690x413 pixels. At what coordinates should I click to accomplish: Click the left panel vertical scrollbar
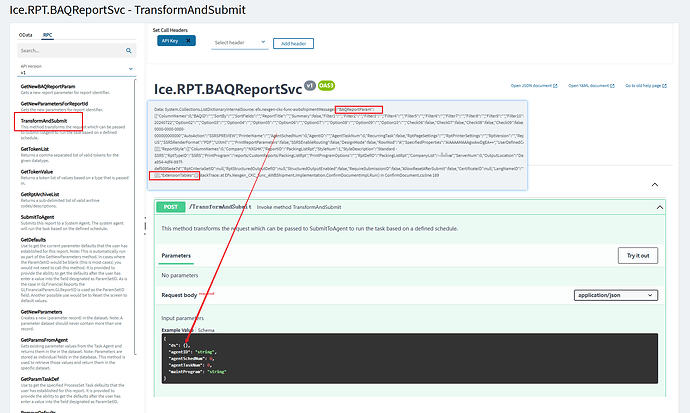(135, 216)
